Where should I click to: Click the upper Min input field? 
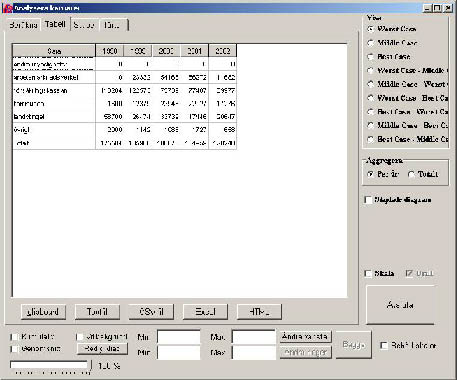(179, 337)
